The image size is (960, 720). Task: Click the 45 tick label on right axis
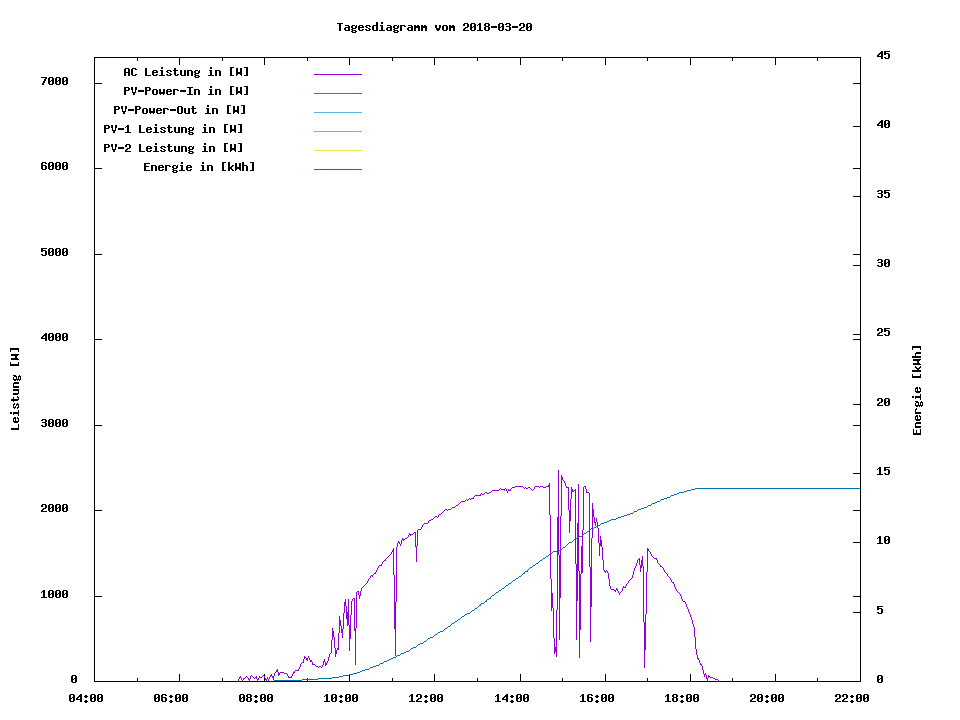pyautogui.click(x=883, y=56)
